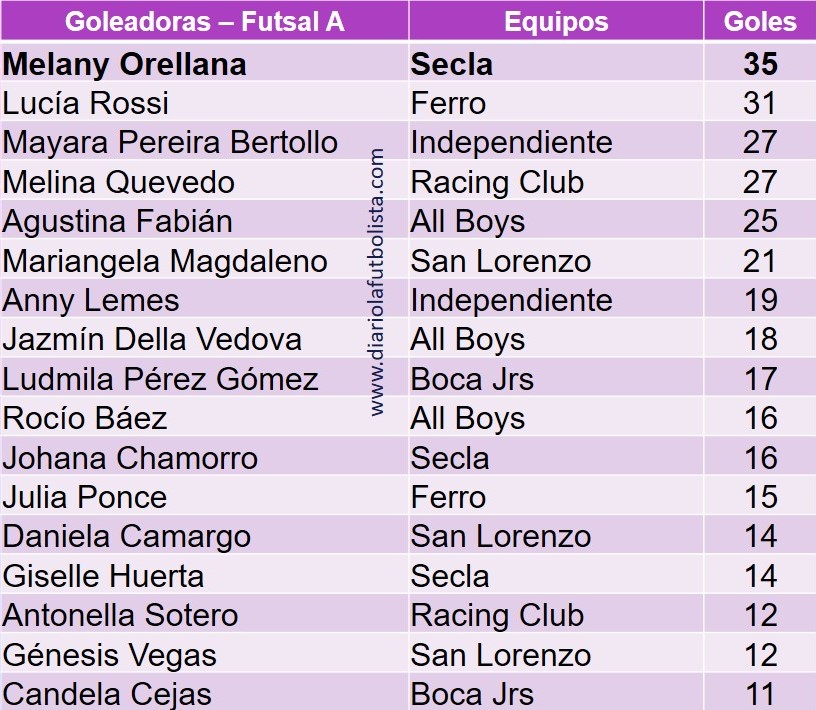Click Mariangela Magdaleno's goal count of 21
Viewport: 816px width, 710px height.
(x=760, y=261)
